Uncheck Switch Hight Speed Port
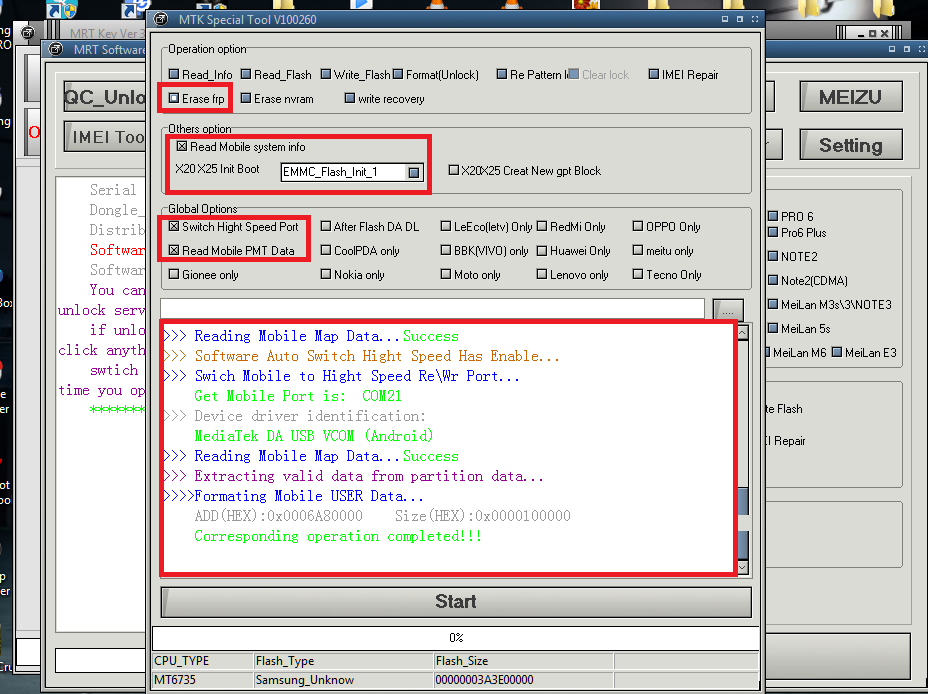This screenshot has width=928, height=694. (x=173, y=226)
